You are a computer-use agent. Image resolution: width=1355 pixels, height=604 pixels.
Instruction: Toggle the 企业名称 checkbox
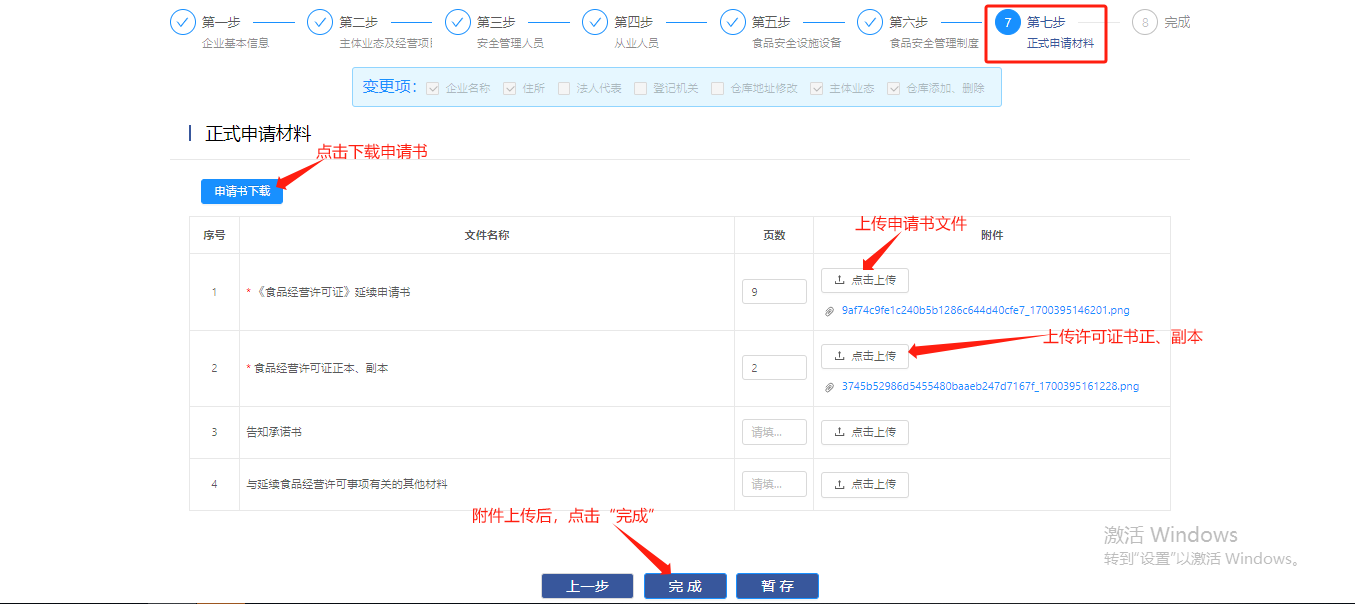(433, 88)
